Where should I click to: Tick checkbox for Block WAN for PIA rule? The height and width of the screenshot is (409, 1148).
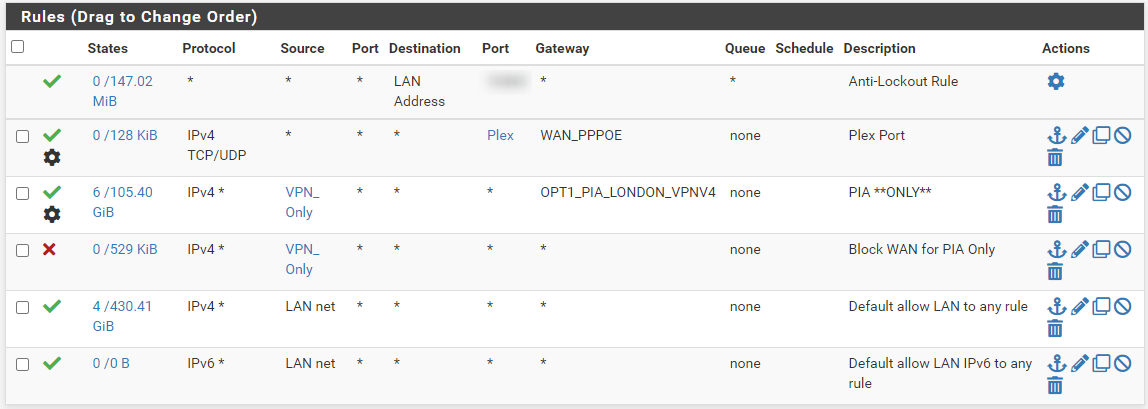pyautogui.click(x=23, y=250)
